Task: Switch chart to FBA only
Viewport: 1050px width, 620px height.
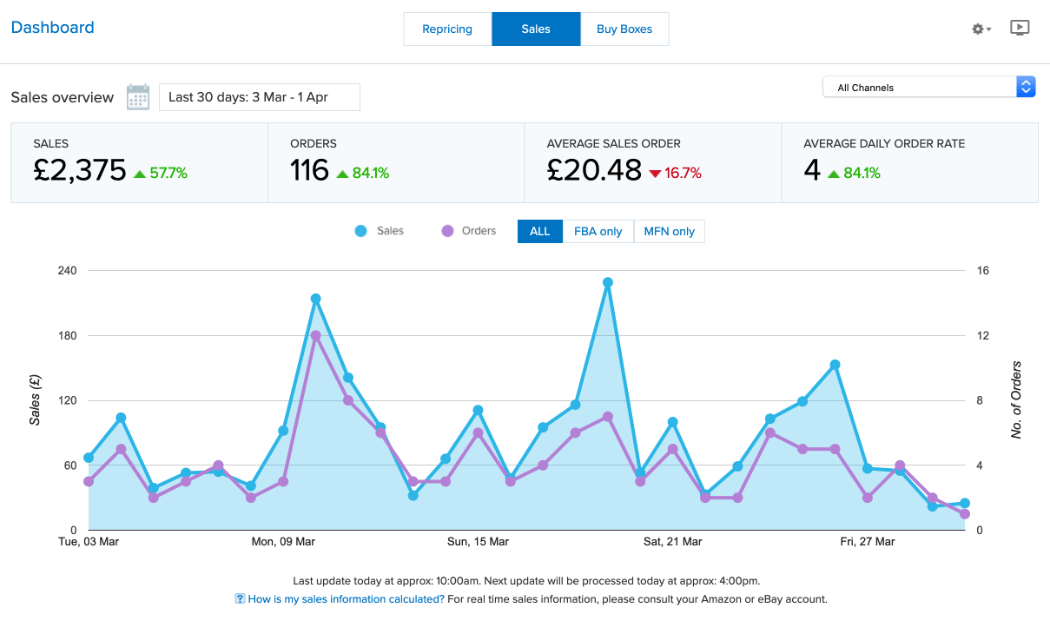Action: pos(598,231)
